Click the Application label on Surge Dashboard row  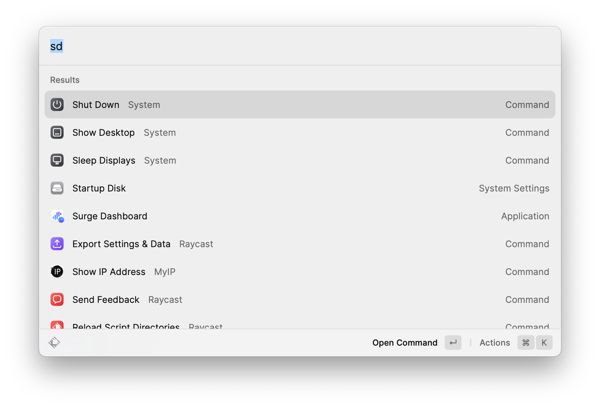point(525,216)
